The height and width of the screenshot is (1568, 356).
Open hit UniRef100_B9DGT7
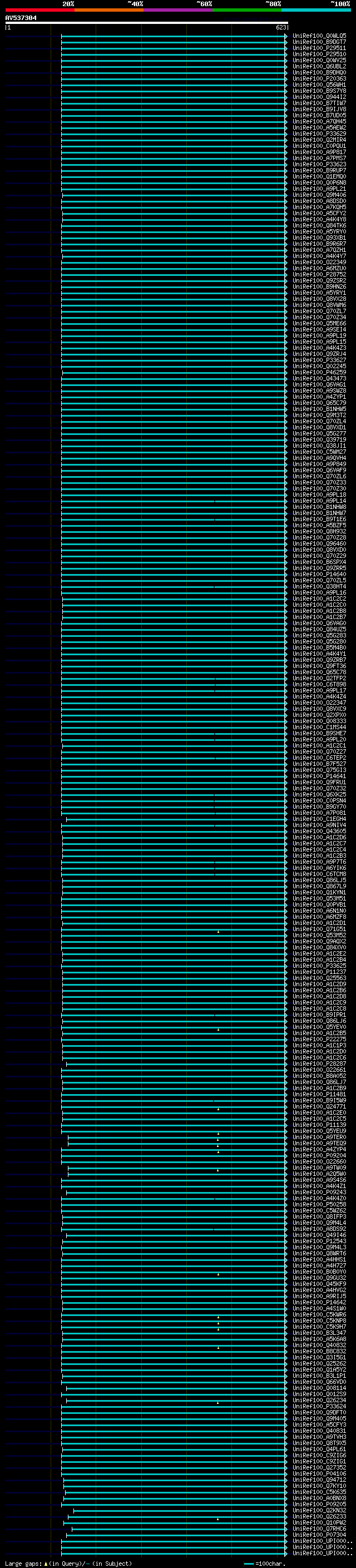click(319, 42)
